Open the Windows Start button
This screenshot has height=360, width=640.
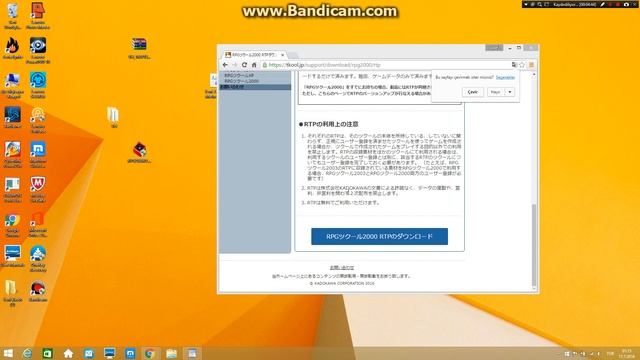8,353
